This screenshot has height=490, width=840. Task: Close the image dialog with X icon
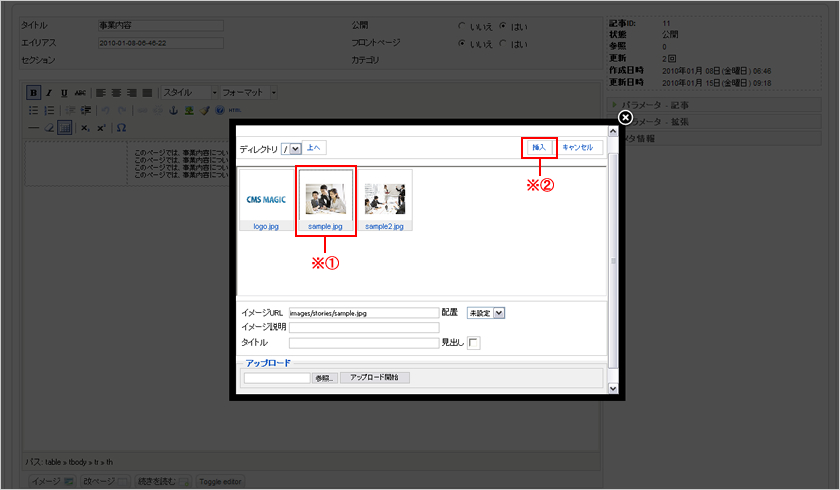[625, 117]
